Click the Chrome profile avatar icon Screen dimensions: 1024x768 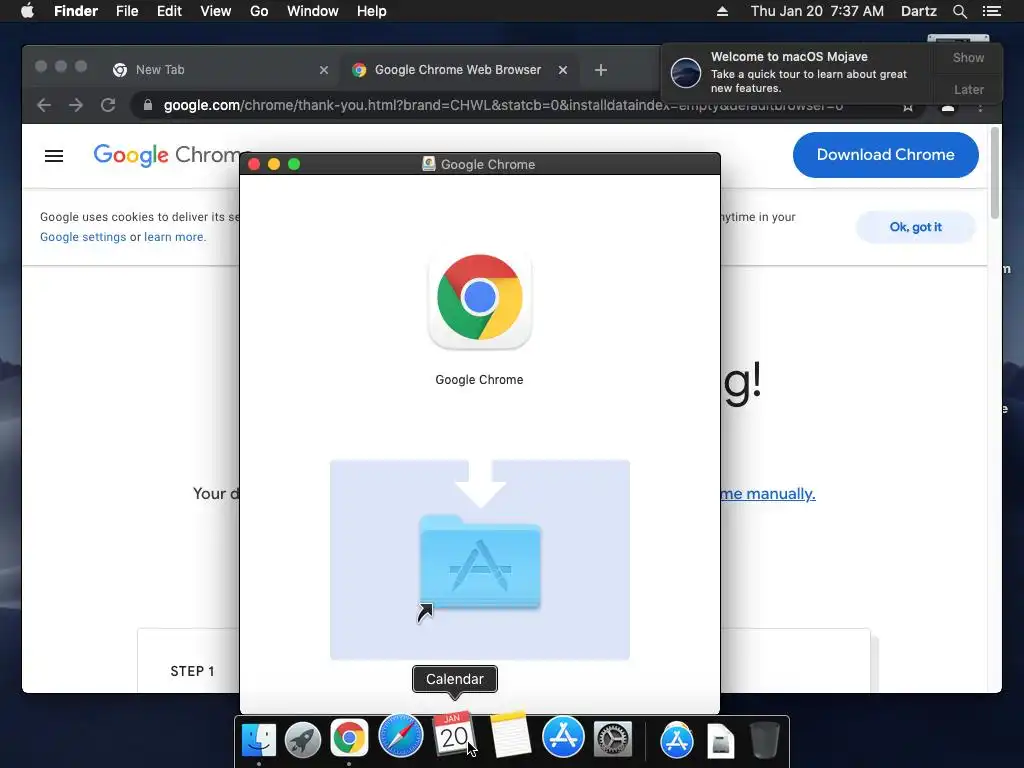tap(948, 108)
